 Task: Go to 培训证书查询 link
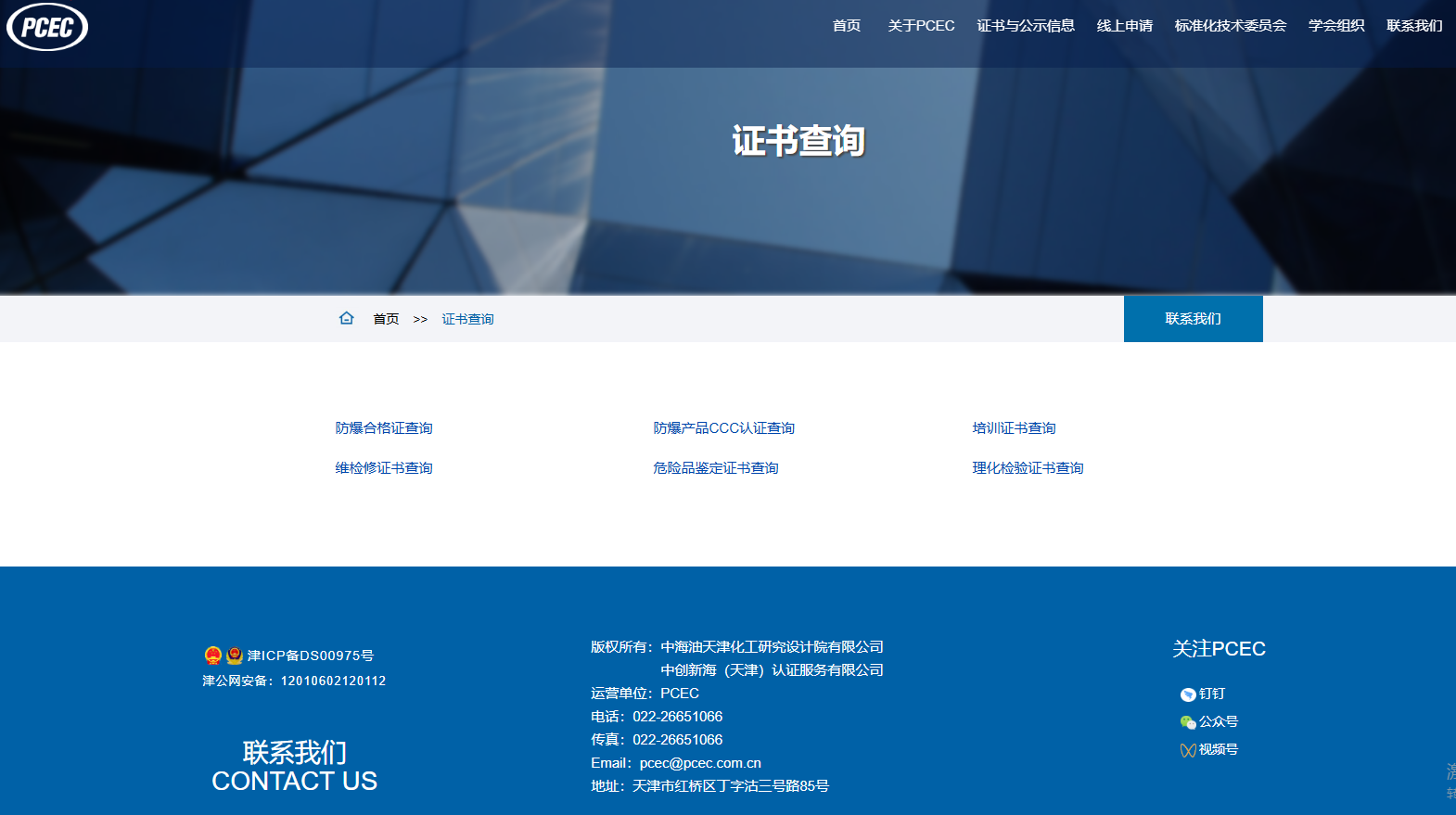1014,428
